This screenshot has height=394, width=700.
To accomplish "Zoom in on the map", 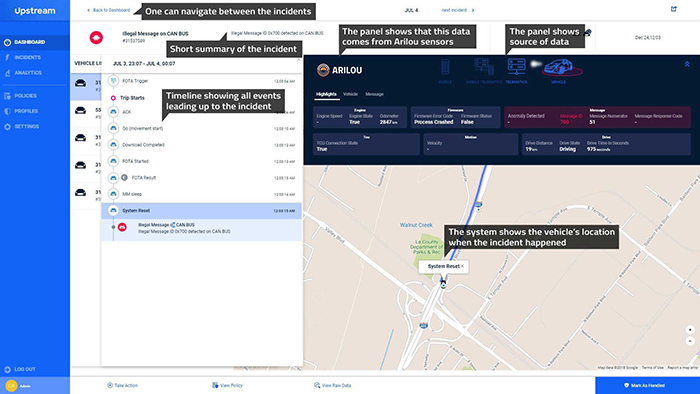I will [690, 330].
